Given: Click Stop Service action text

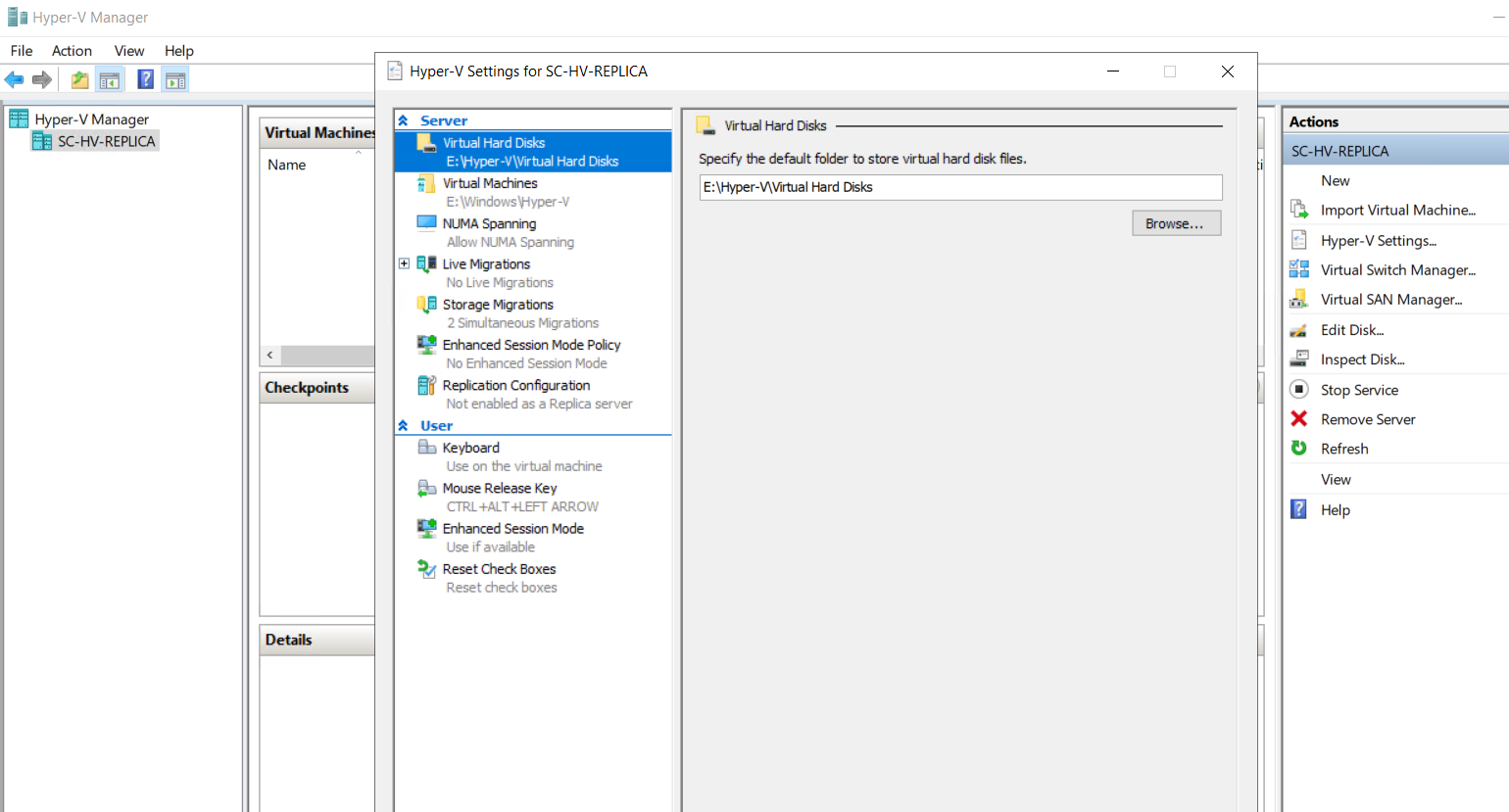Looking at the screenshot, I should pos(1359,390).
